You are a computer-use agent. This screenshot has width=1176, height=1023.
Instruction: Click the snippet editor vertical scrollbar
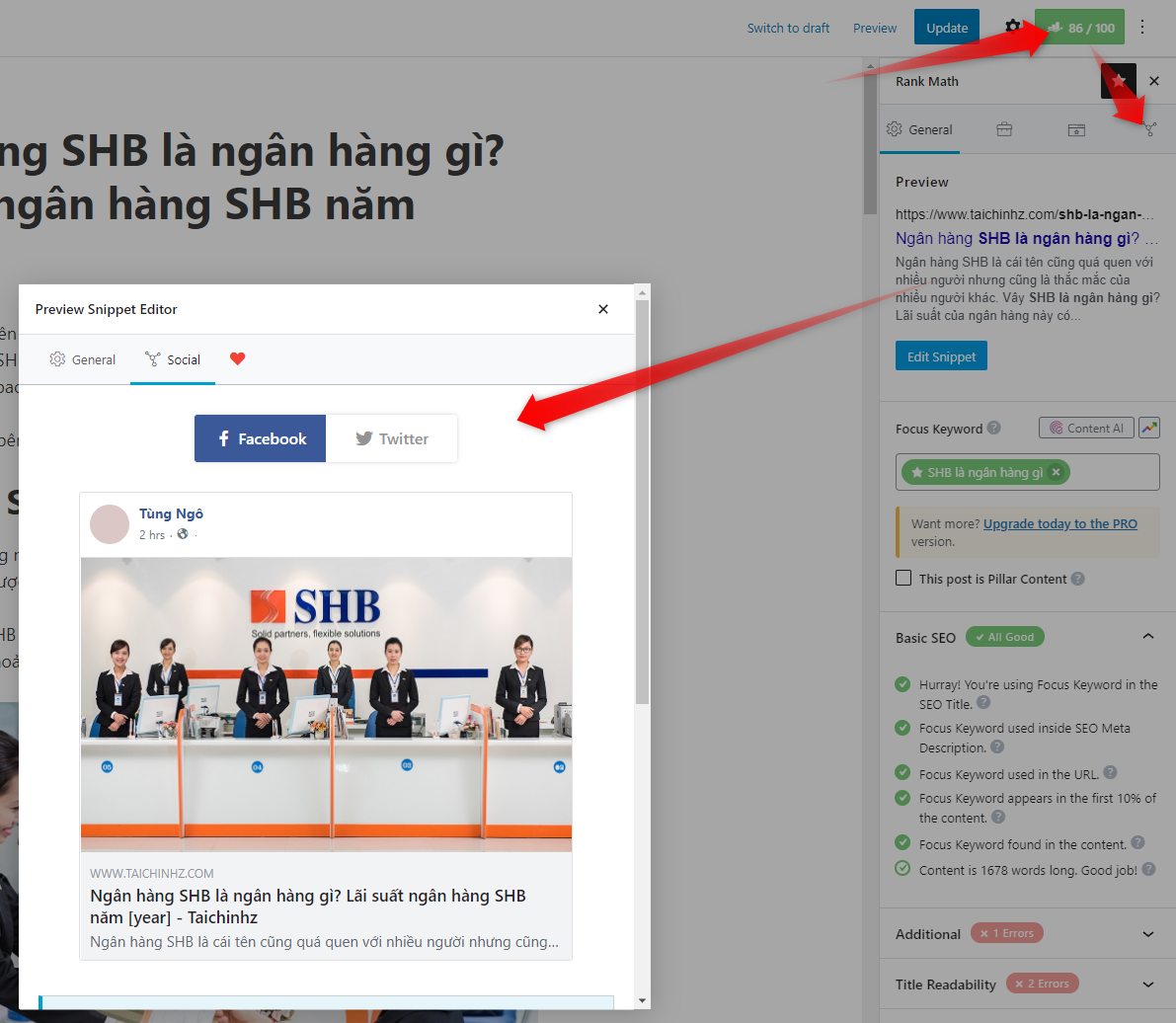coord(642,501)
